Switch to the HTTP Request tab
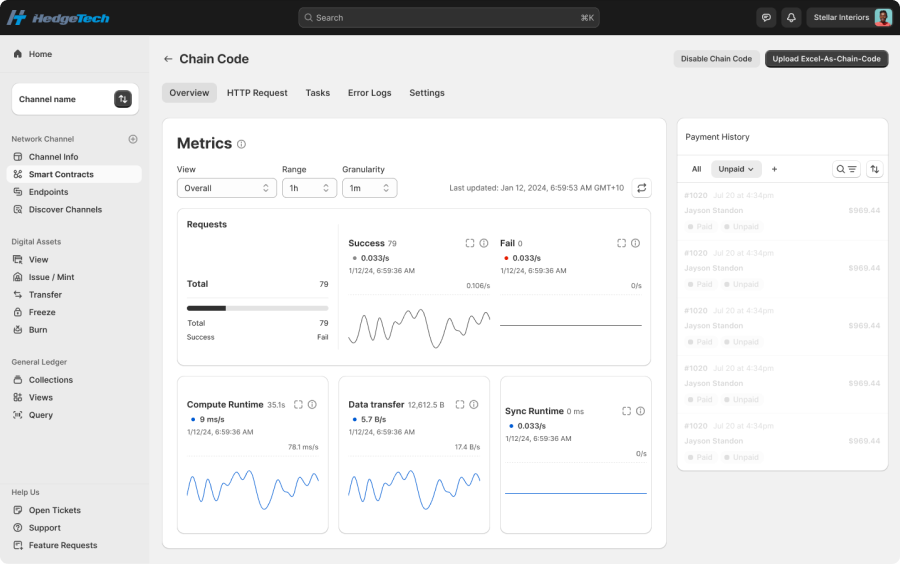Image resolution: width=900 pixels, height=564 pixels. point(257,93)
